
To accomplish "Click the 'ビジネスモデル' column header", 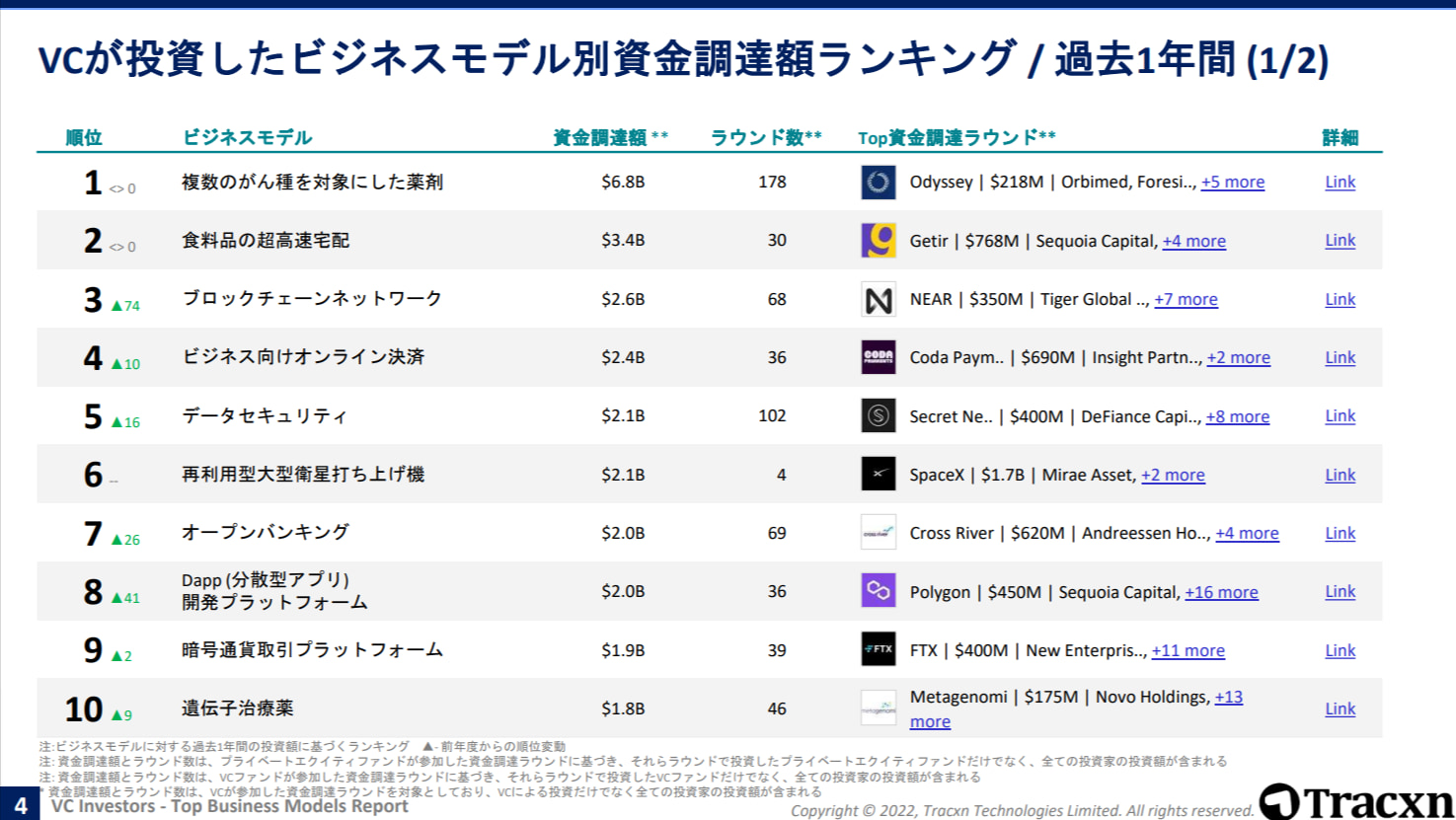I will [x=248, y=138].
